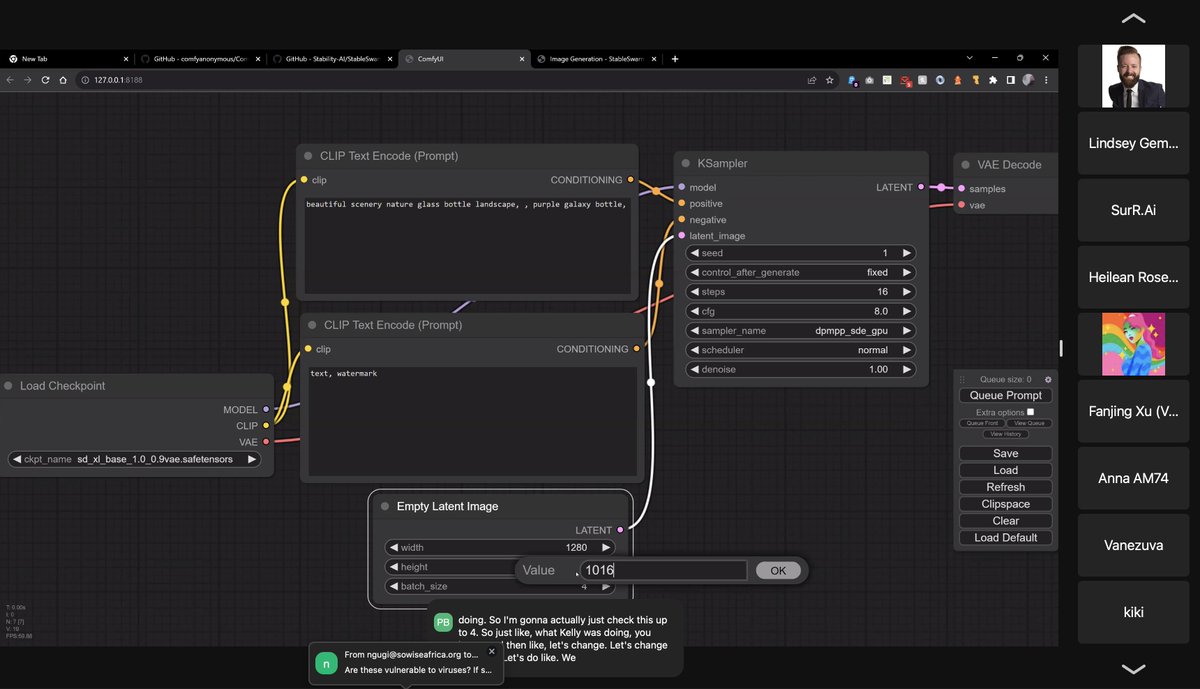Select the Lindsey Gem participant tile
Viewport: 1200px width, 689px height.
pos(1134,143)
